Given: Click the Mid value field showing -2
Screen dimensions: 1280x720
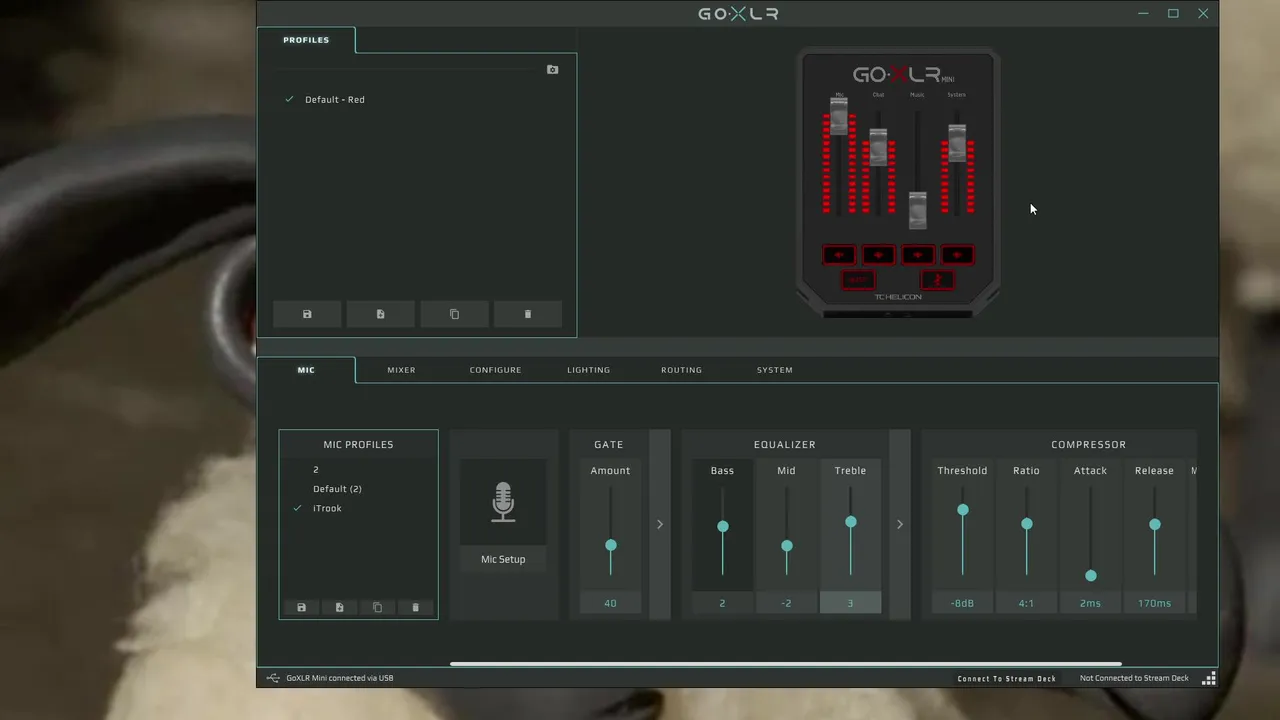Looking at the screenshot, I should pos(786,603).
